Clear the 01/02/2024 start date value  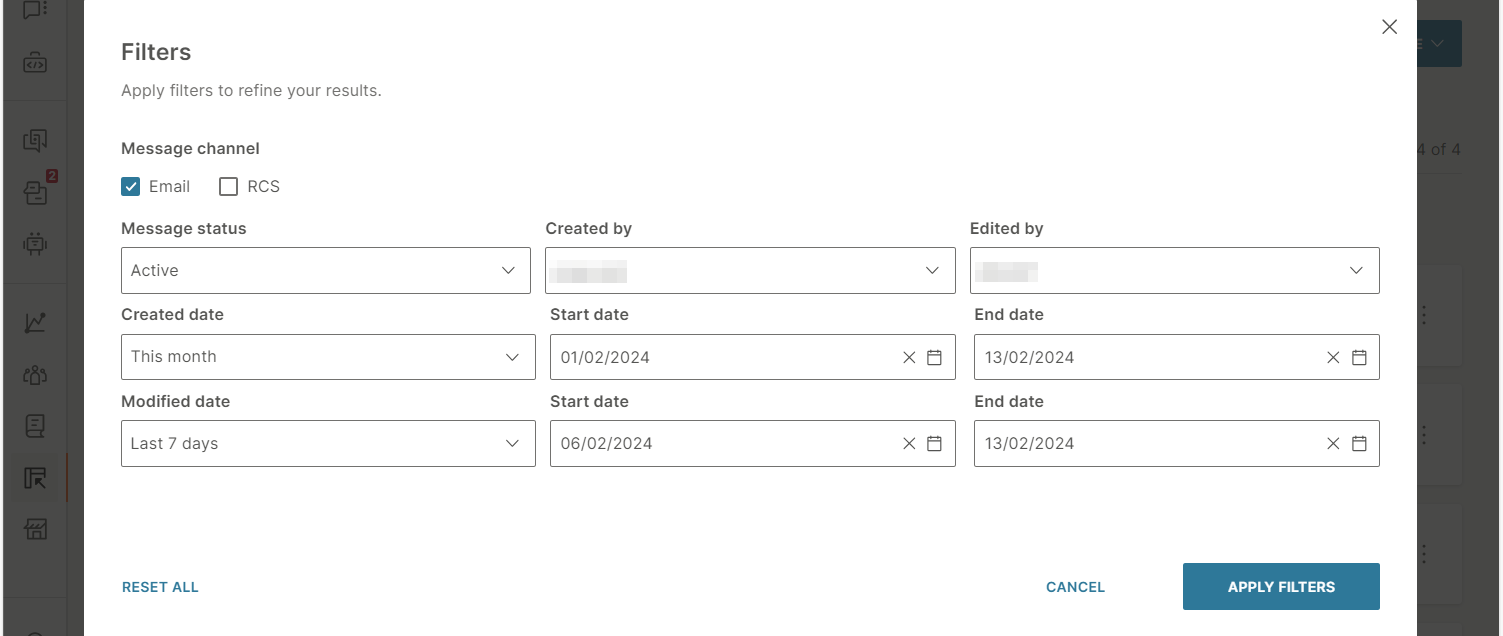click(x=909, y=358)
